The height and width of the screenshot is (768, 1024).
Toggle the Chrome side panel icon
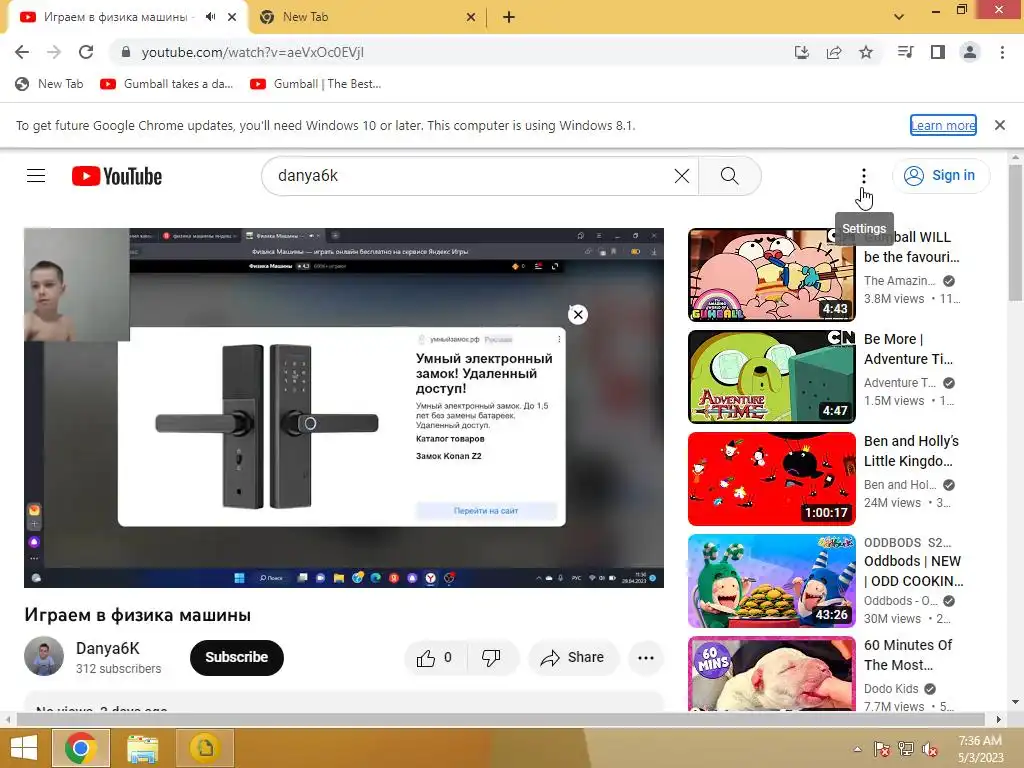pyautogui.click(x=938, y=52)
